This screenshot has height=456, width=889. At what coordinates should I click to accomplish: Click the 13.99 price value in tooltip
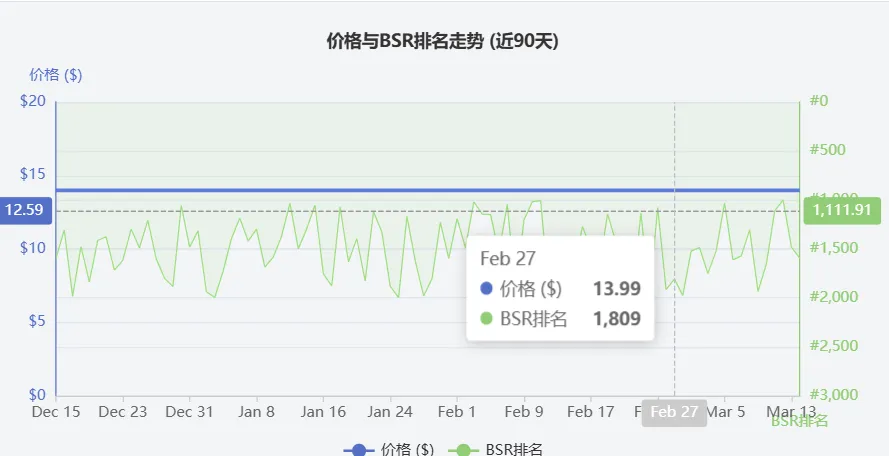[x=616, y=288]
